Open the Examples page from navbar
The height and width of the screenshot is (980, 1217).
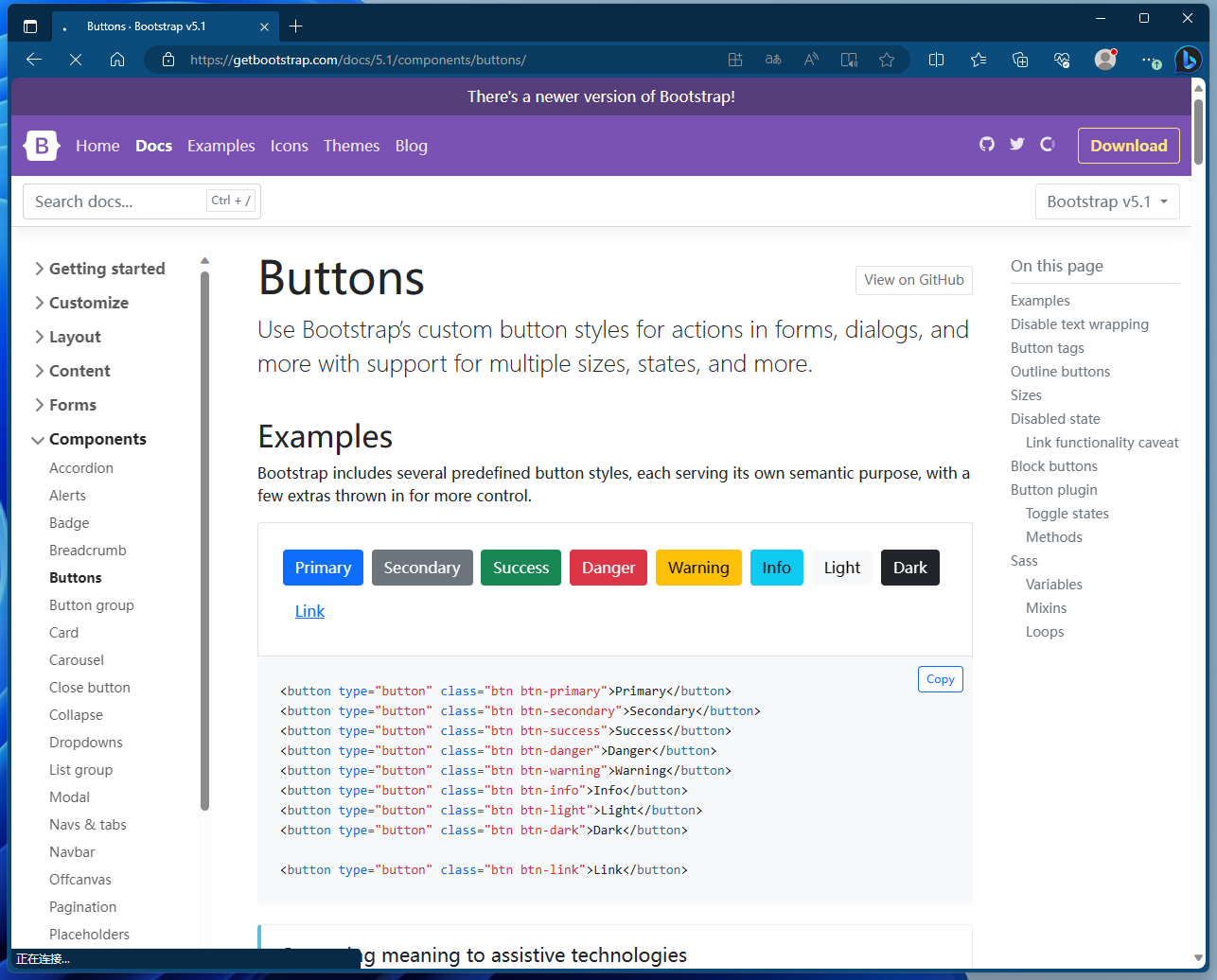tap(220, 146)
